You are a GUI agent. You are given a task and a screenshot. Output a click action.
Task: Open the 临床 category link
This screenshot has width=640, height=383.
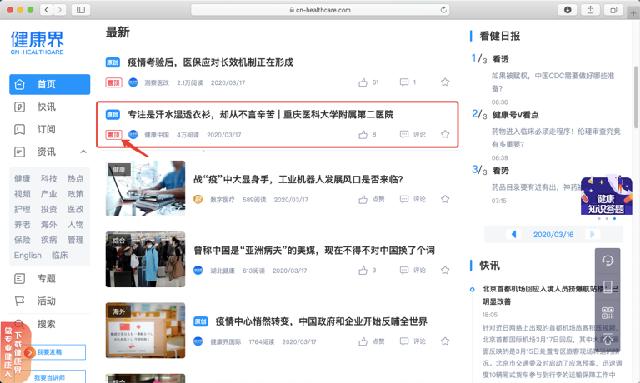(60, 255)
